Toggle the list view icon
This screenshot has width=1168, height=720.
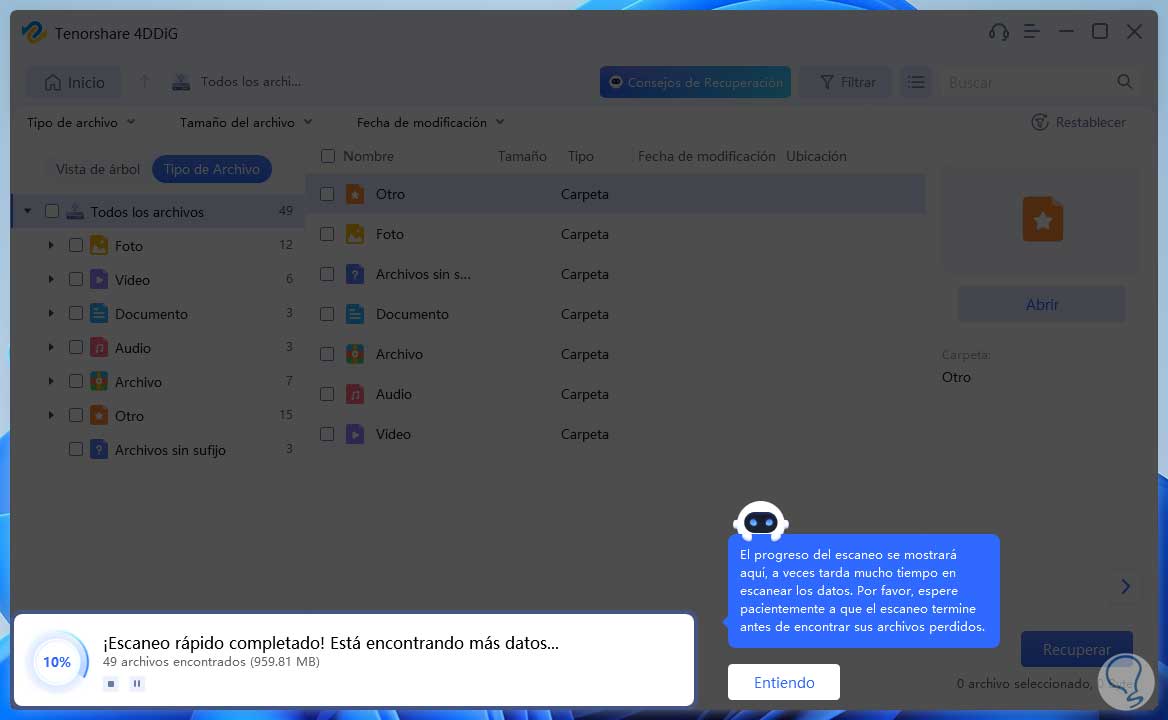[x=915, y=82]
